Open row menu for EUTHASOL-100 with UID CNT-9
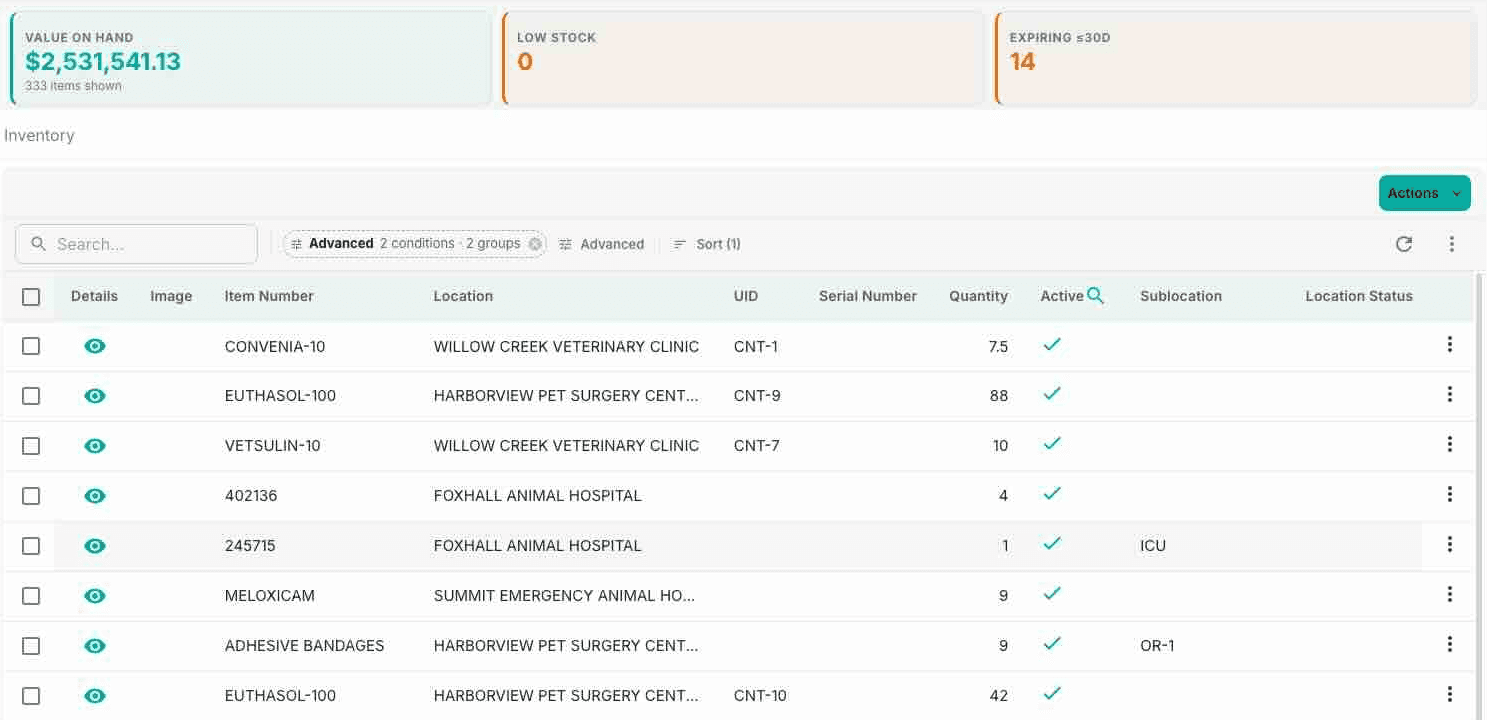Viewport: 1487px width, 720px height. point(1449,395)
